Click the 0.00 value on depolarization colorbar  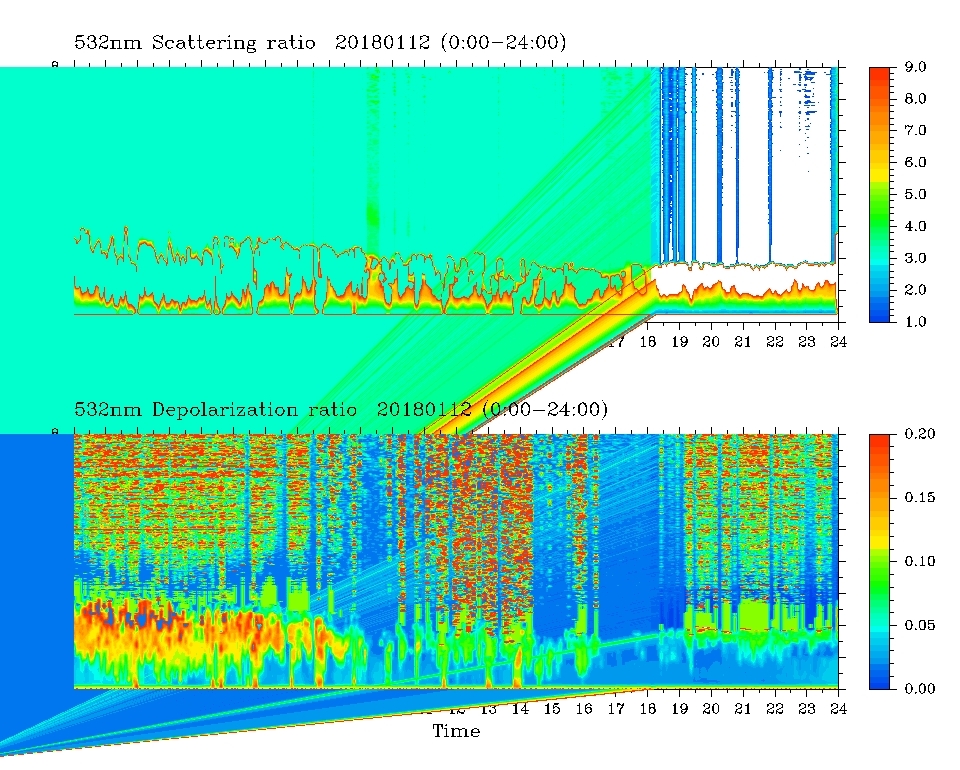(x=920, y=689)
